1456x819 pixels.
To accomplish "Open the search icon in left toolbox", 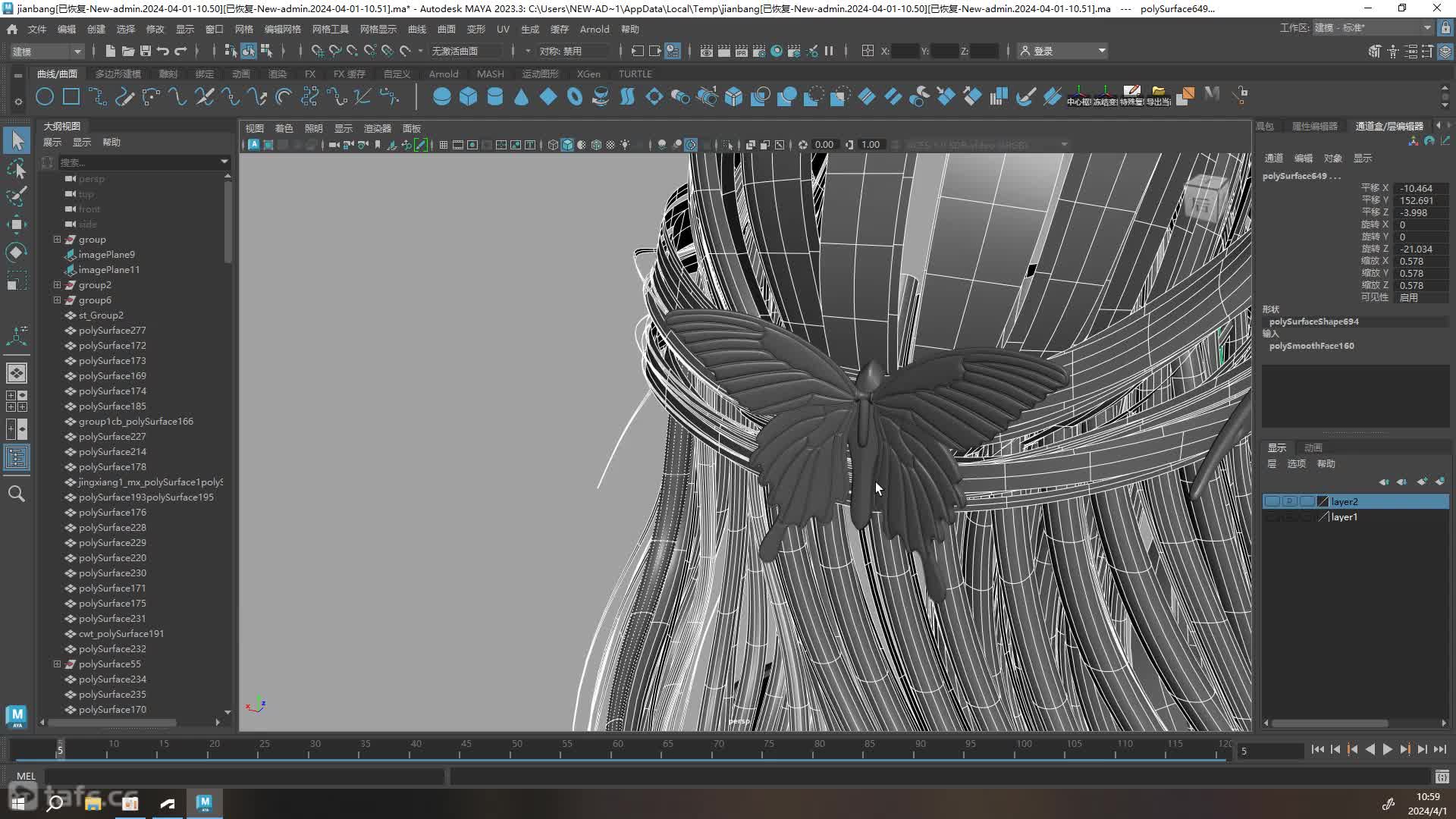I will point(17,494).
